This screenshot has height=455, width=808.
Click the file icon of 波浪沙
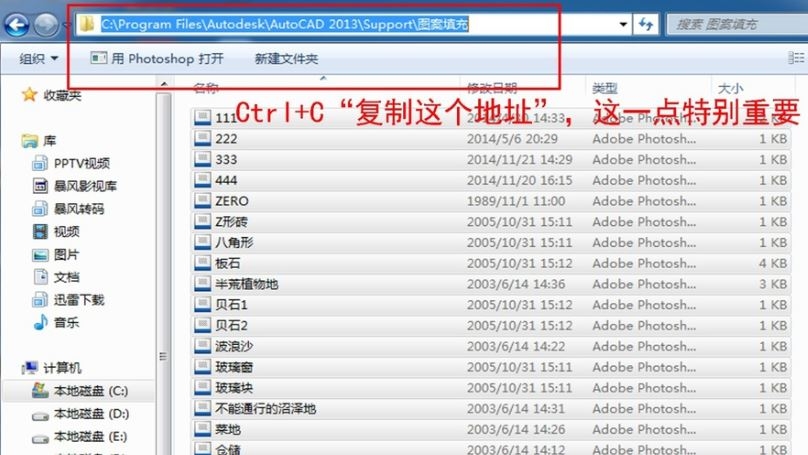203,346
